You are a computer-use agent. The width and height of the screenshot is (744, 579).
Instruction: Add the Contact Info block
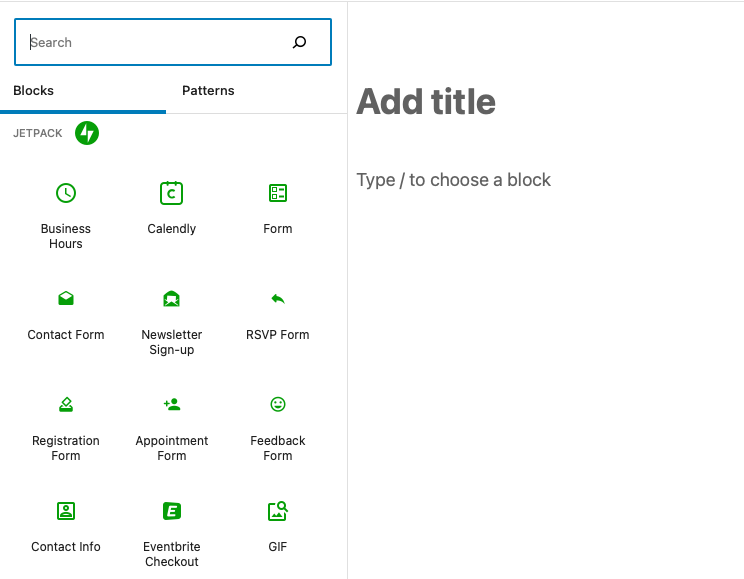pos(66,526)
